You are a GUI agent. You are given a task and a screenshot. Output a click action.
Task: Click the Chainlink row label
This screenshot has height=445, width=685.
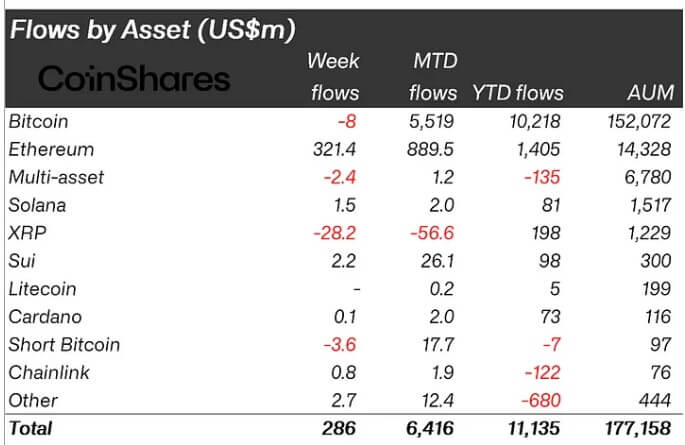(x=48, y=373)
